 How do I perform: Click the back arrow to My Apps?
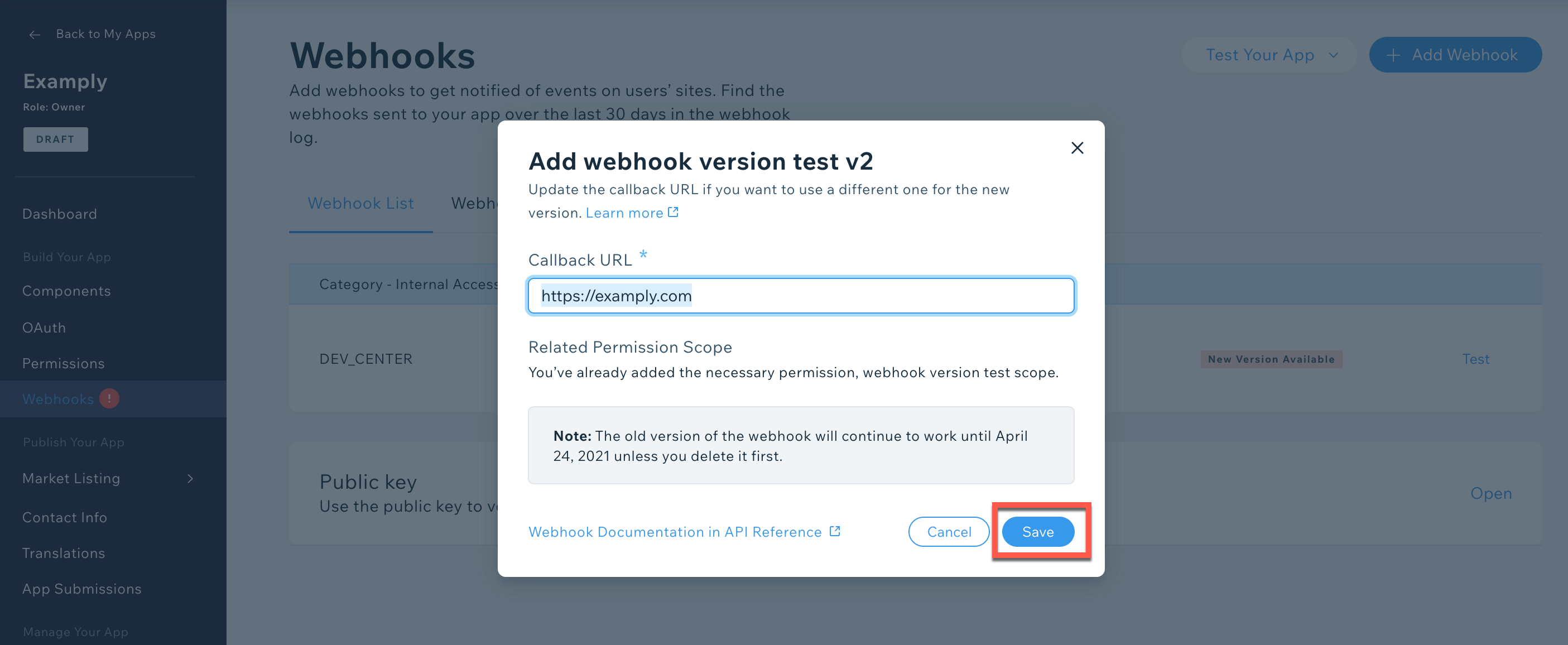35,35
